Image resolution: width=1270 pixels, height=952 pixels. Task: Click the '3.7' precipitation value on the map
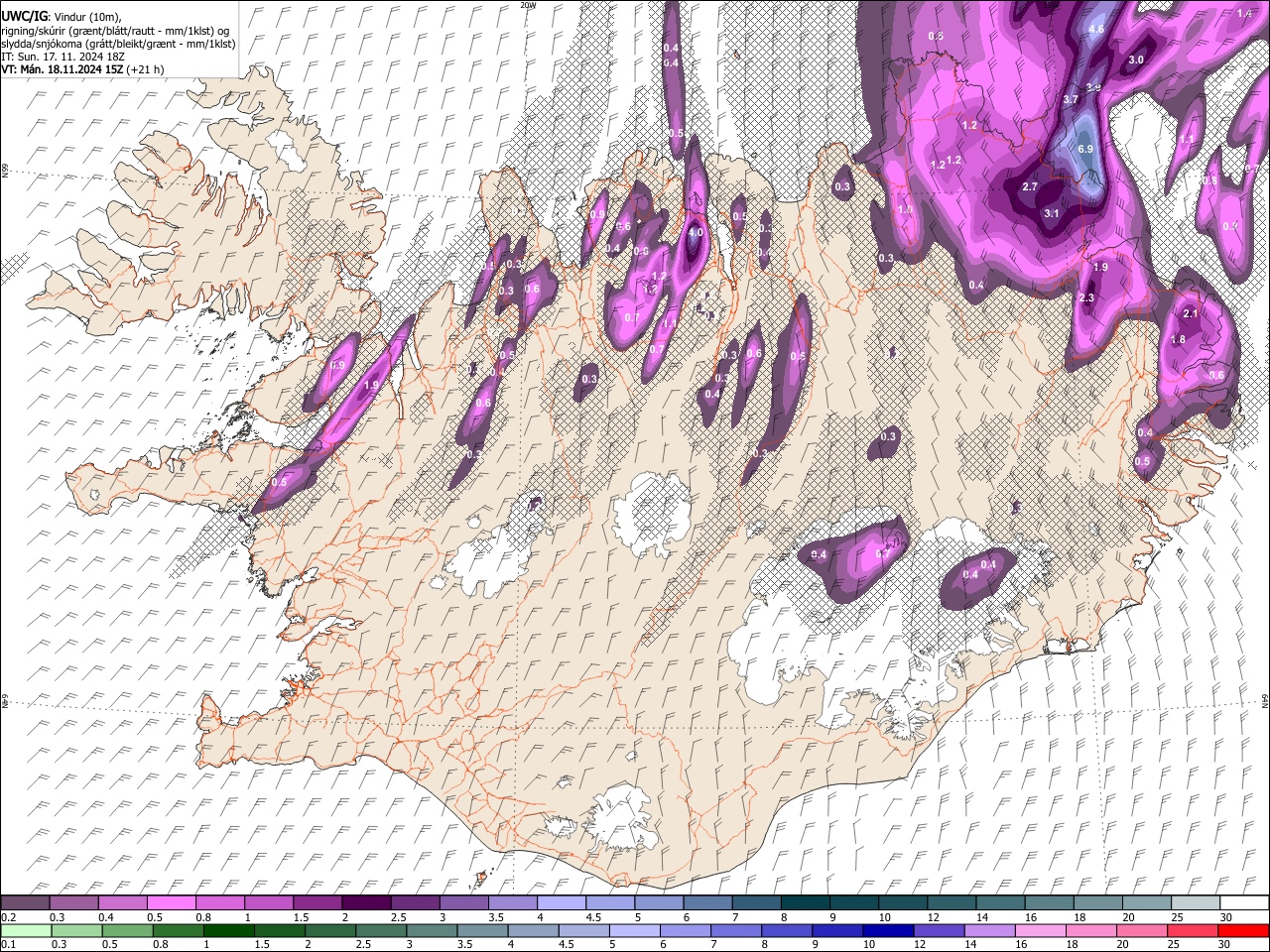click(x=1071, y=99)
